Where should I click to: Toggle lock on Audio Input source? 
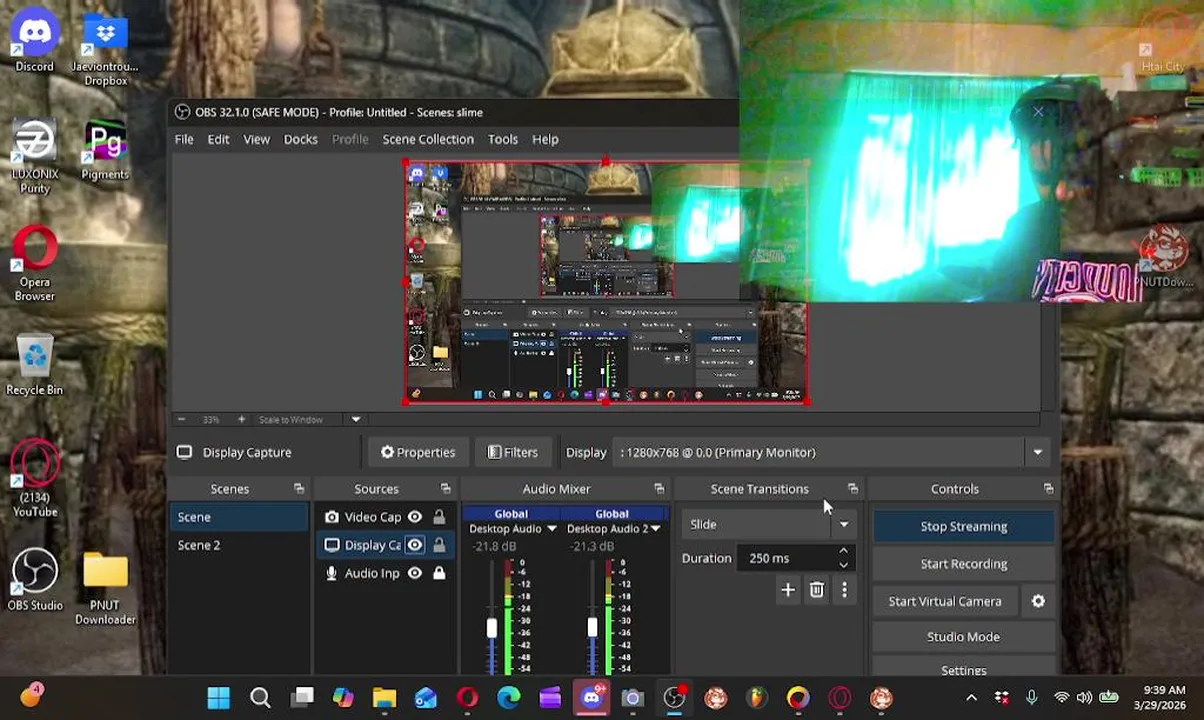(439, 573)
